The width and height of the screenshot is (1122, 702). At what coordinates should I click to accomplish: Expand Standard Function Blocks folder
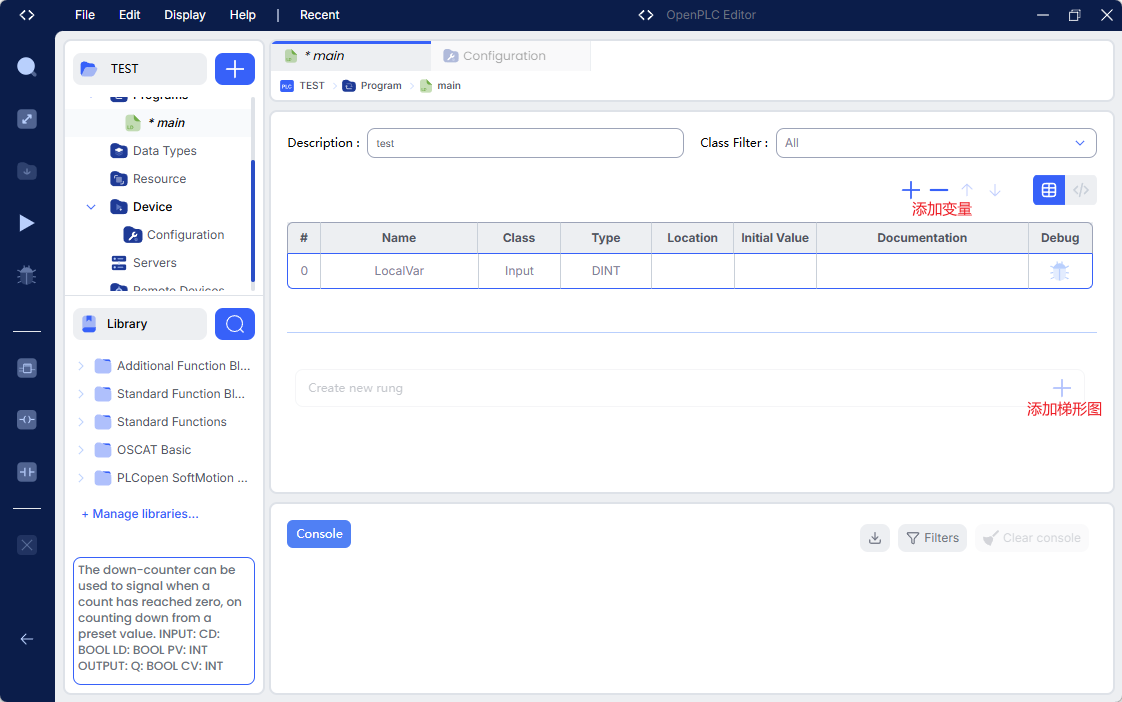pos(81,394)
